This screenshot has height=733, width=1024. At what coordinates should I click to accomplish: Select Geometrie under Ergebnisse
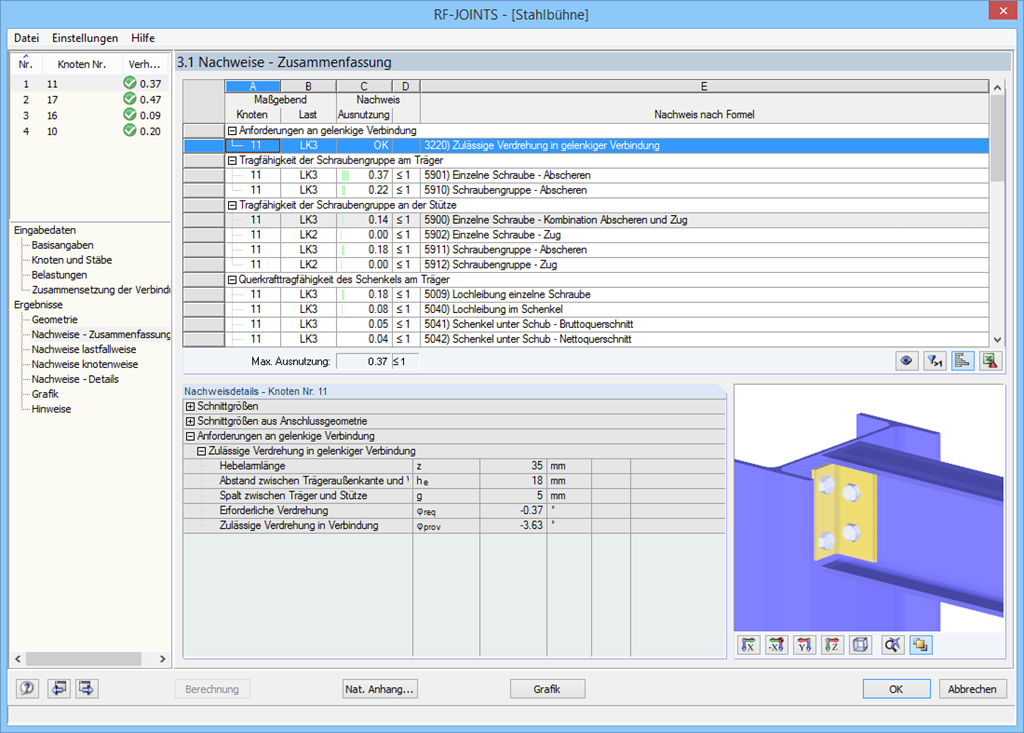point(55,319)
